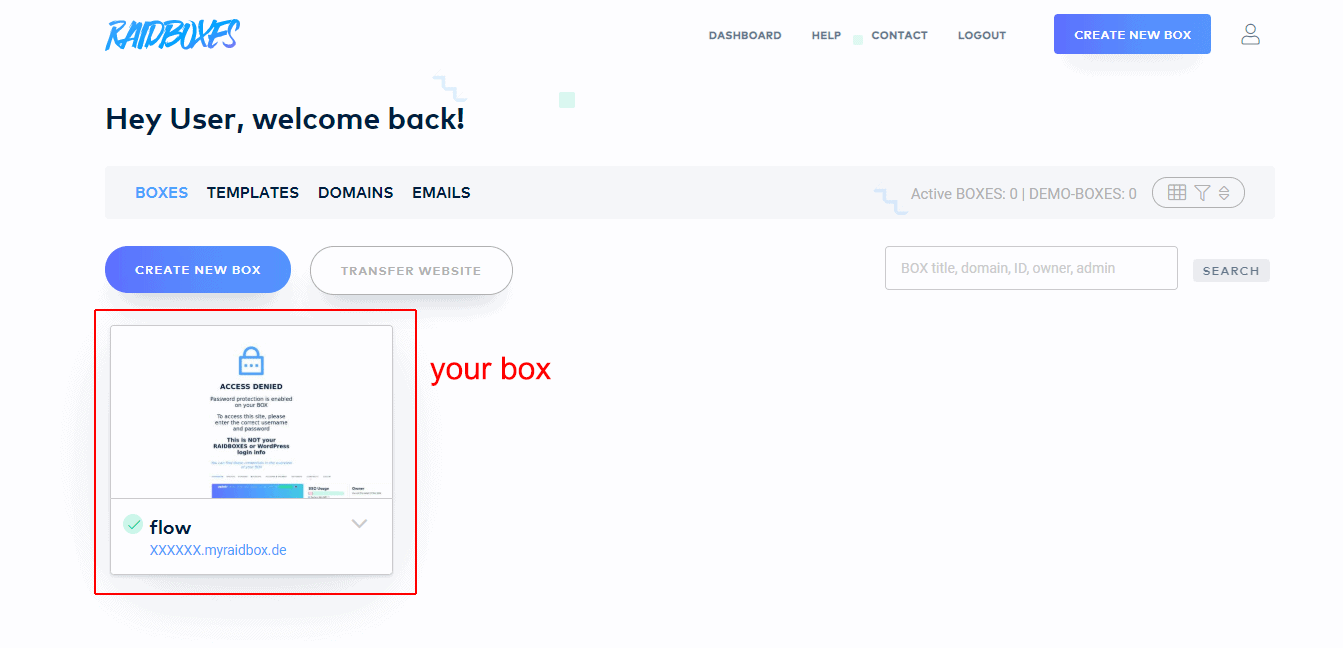The height and width of the screenshot is (648, 1343).
Task: Click the lock icon in box preview
Action: 251,361
